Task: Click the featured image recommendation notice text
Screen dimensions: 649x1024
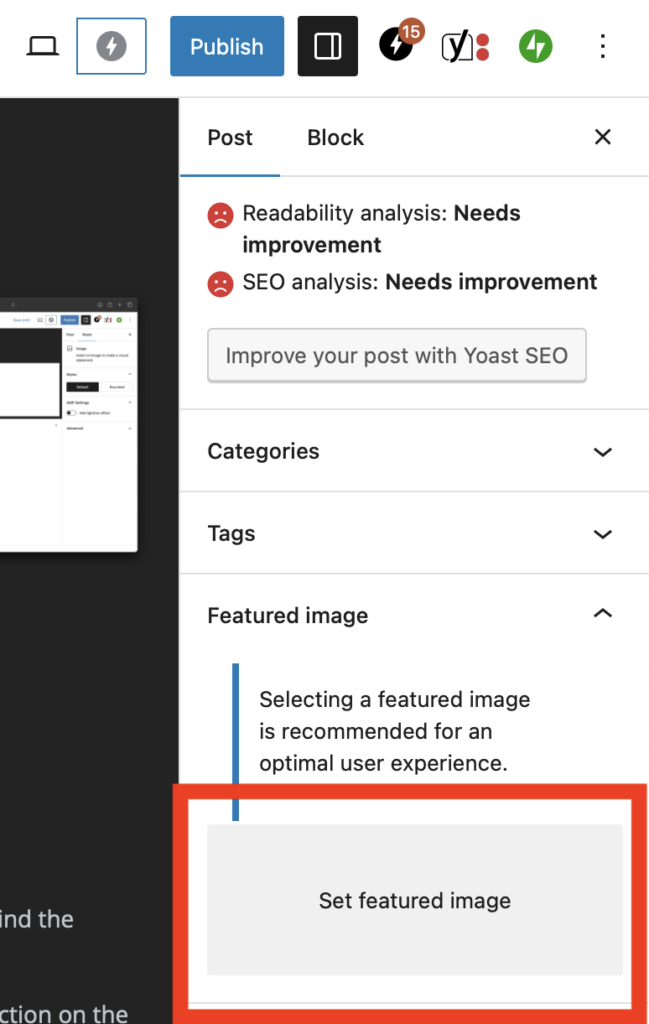Action: click(394, 731)
